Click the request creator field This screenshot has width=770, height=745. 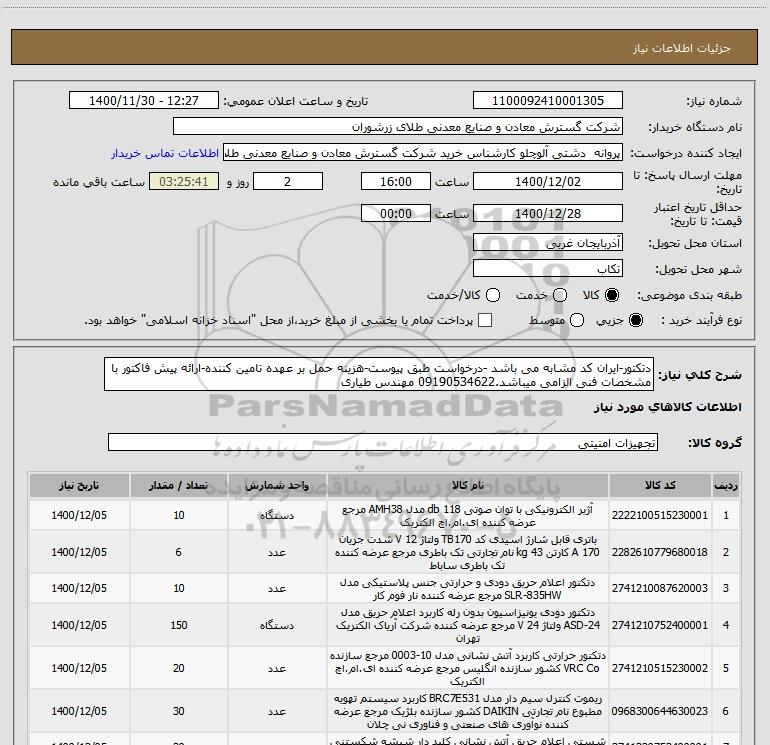pos(423,153)
